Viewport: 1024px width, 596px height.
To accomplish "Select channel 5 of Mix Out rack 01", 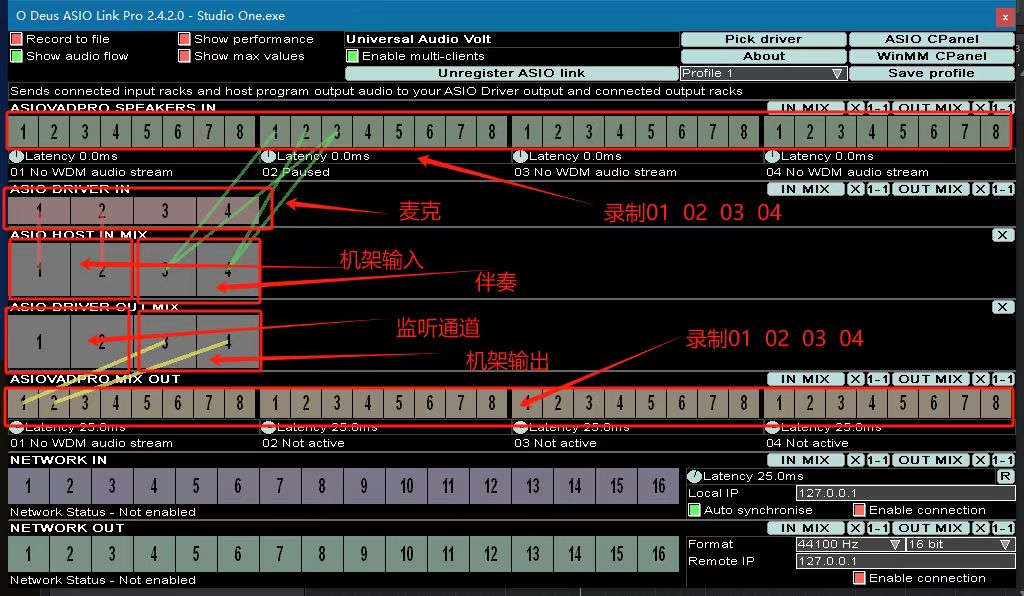I will pyautogui.click(x=147, y=403).
